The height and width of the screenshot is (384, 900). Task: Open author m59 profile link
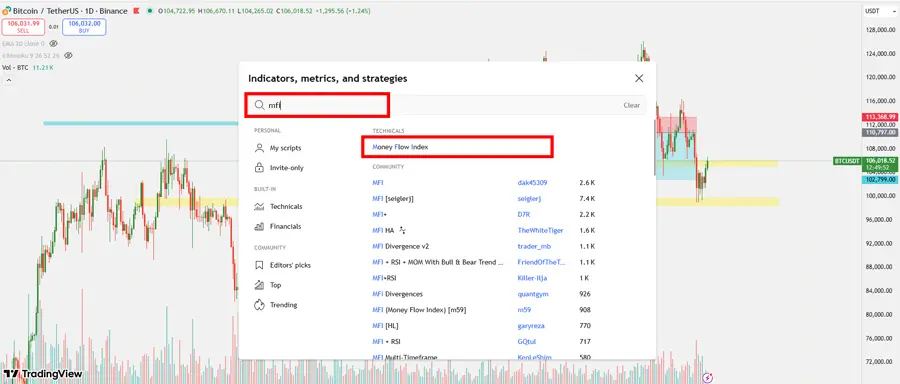point(523,310)
